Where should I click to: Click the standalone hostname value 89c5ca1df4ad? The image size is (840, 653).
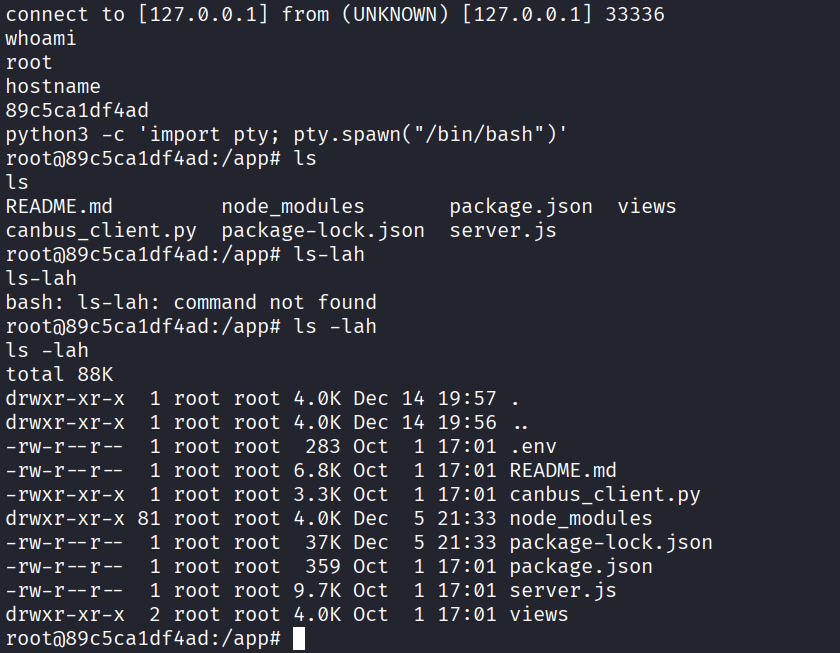pyautogui.click(x=77, y=110)
